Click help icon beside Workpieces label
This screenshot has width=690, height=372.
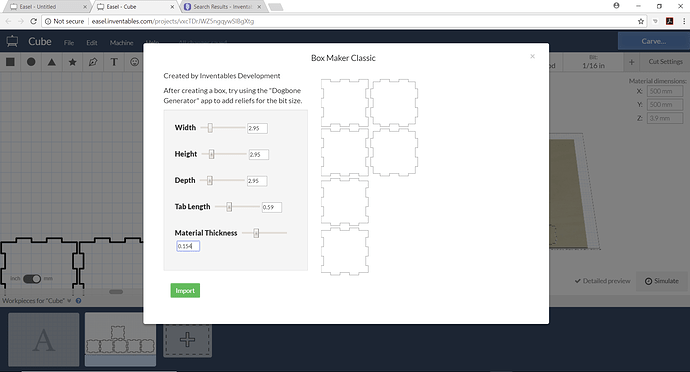point(78,301)
